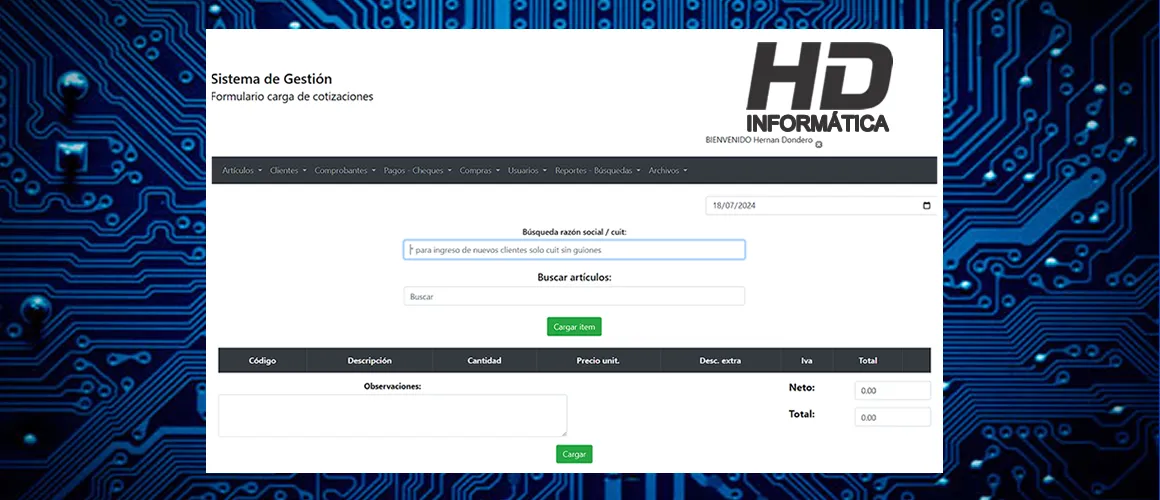Open the calendar picker icon in date field
The width and height of the screenshot is (1160, 500).
[x=926, y=206]
